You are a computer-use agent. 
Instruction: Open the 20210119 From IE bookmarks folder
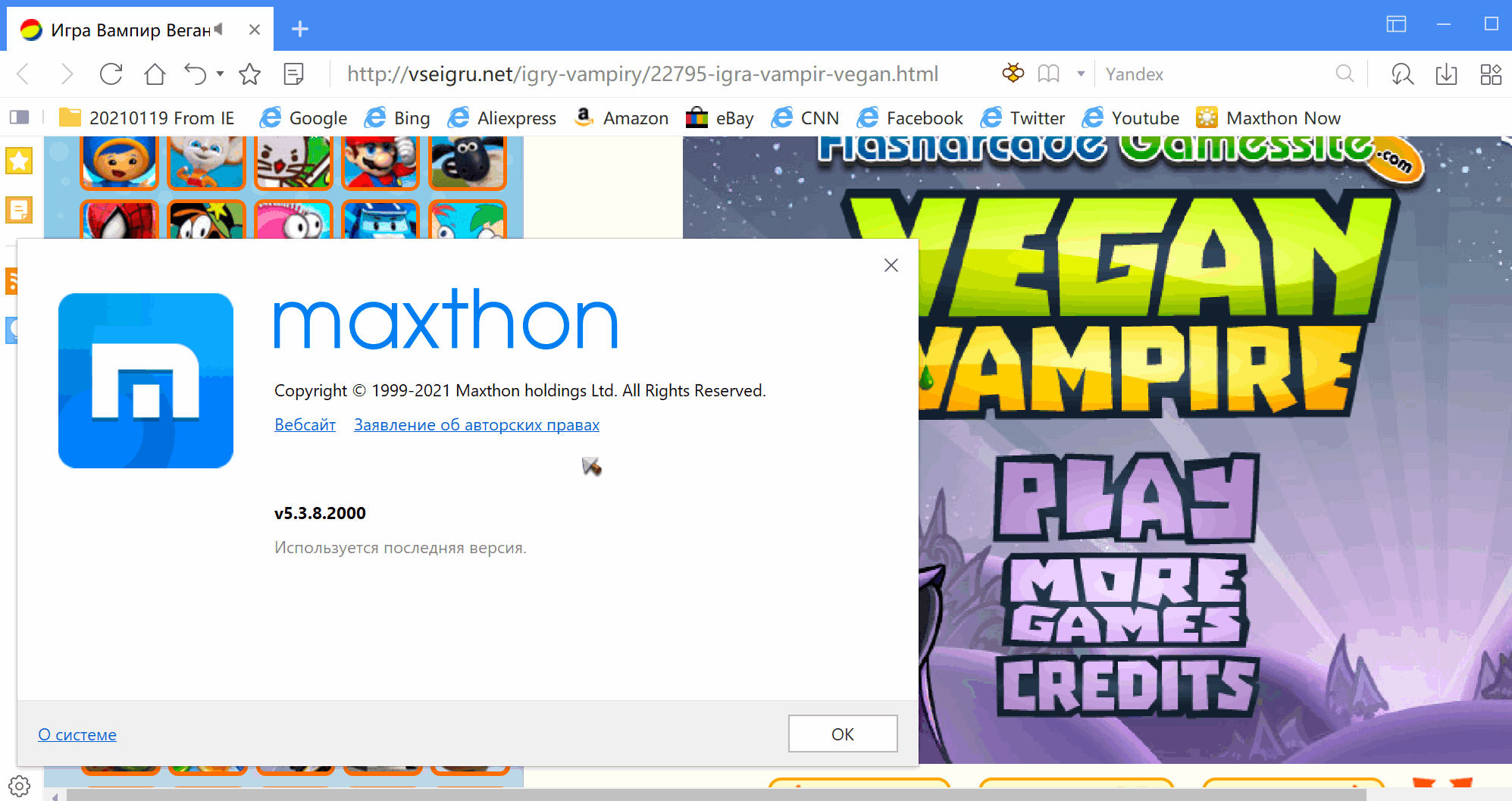point(147,118)
